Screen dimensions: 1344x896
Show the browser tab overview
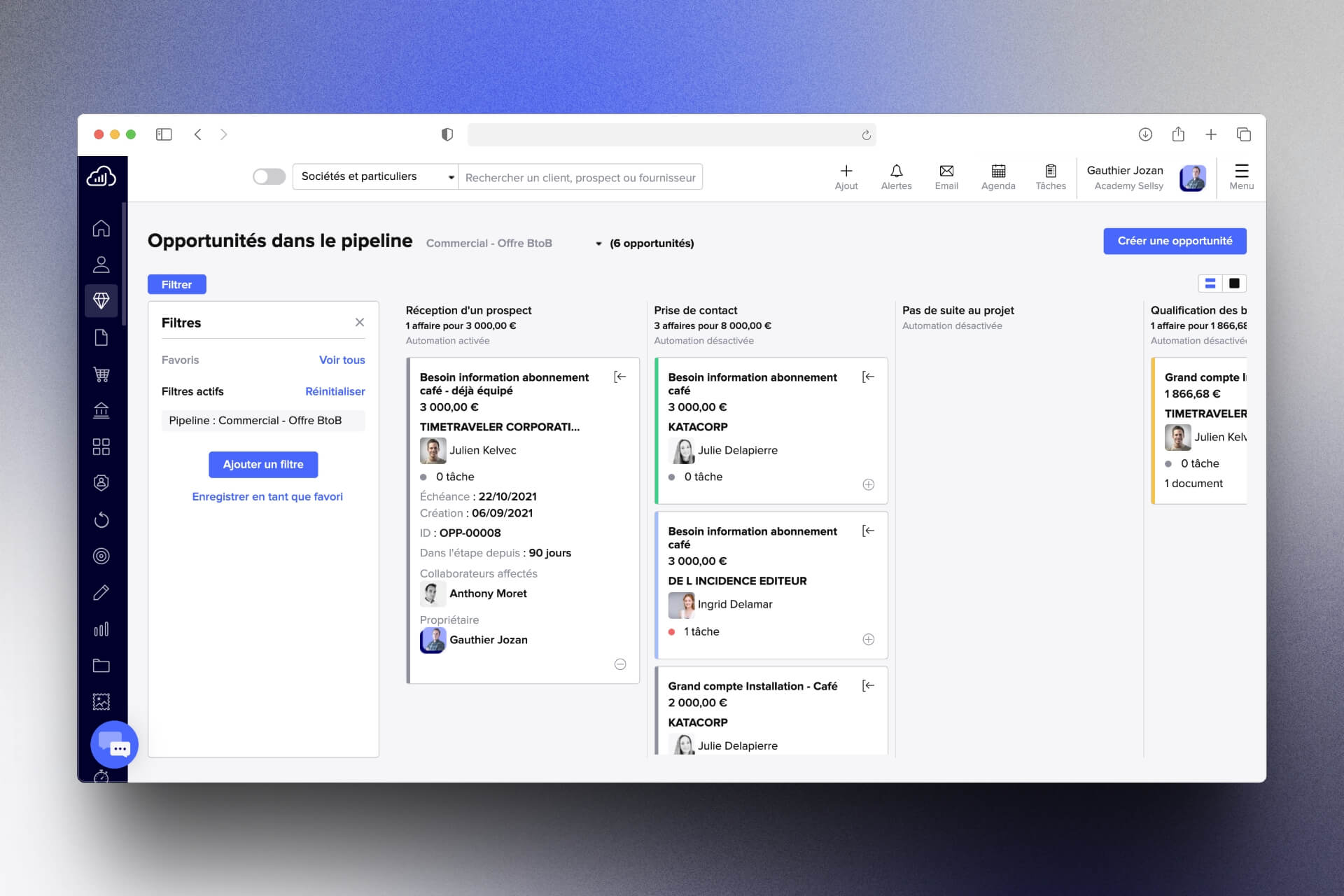(1244, 134)
